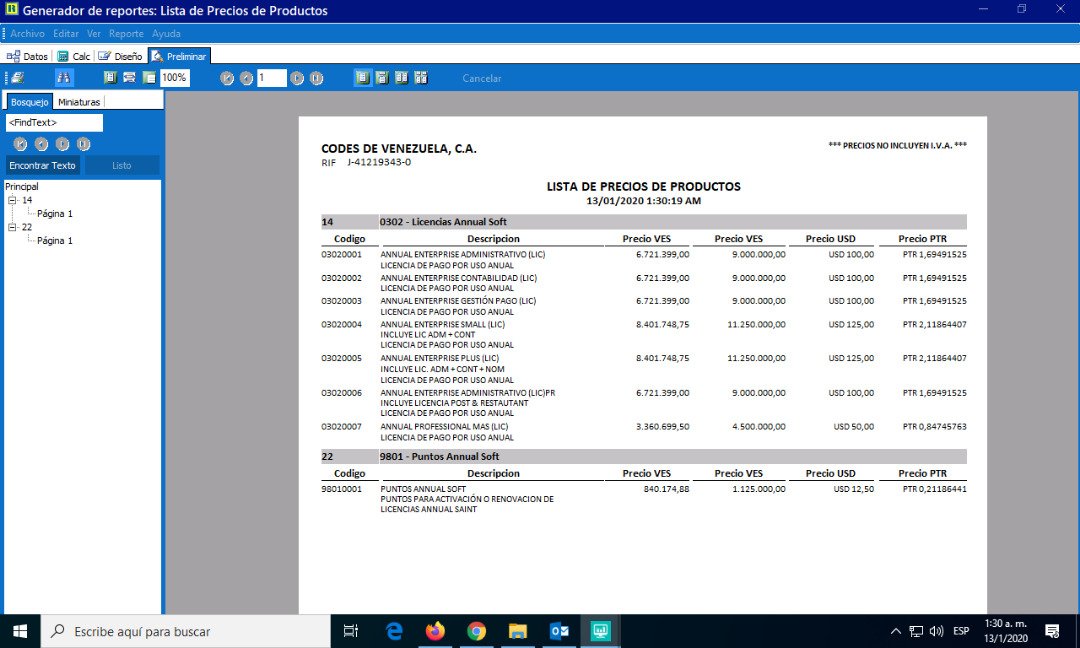Screen dimensions: 1080x648
Task: Click product code 98010001
Action: (341, 489)
